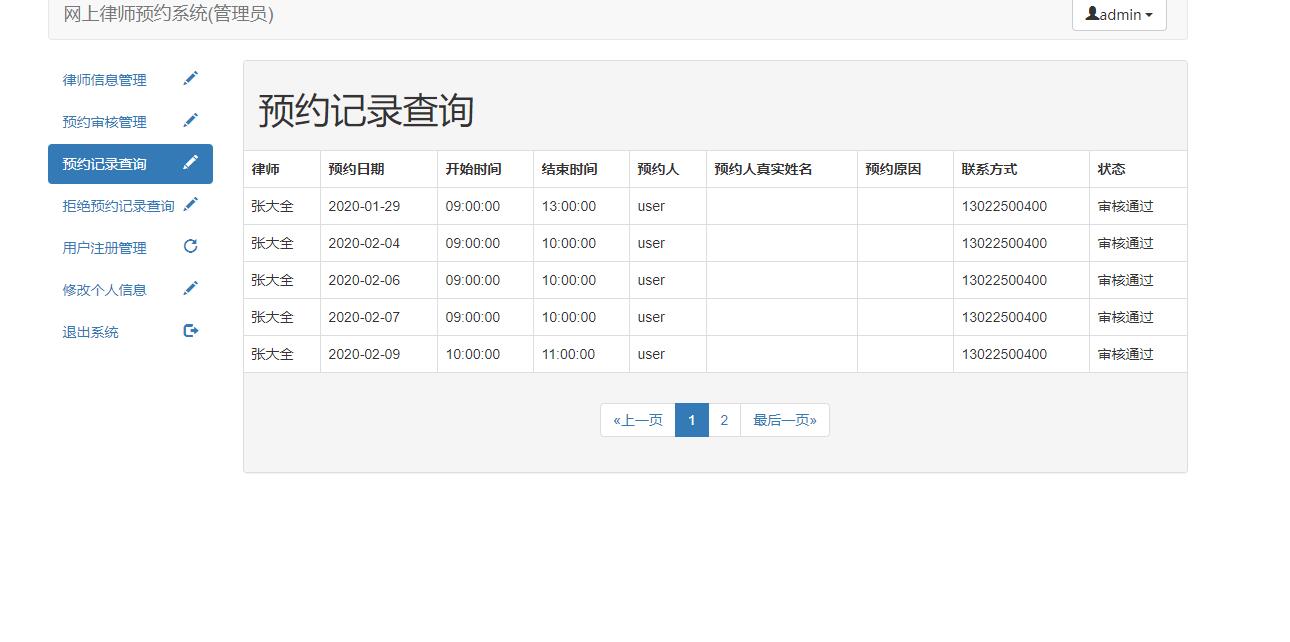Click the «上一页 pagination button
Viewport: 1290px width, 642px height.
tap(637, 420)
